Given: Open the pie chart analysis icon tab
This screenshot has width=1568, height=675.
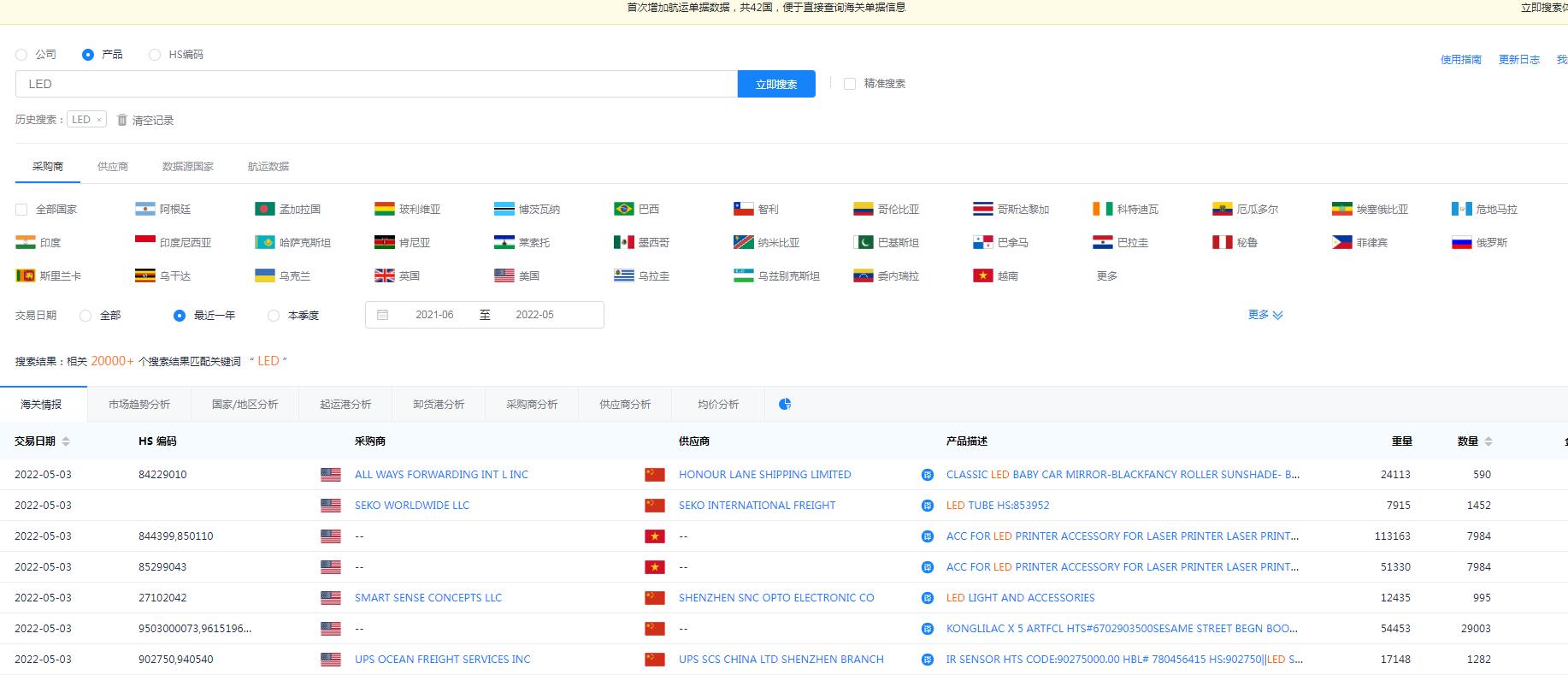Looking at the screenshot, I should coord(785,404).
